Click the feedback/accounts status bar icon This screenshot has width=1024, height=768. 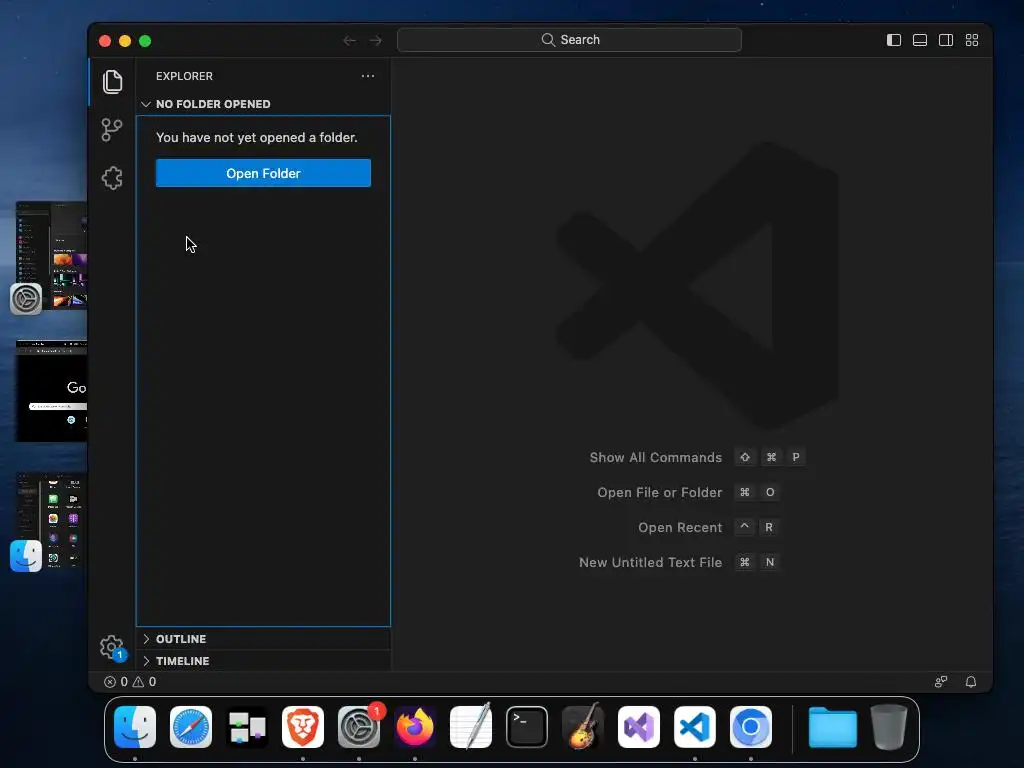pyautogui.click(x=941, y=682)
